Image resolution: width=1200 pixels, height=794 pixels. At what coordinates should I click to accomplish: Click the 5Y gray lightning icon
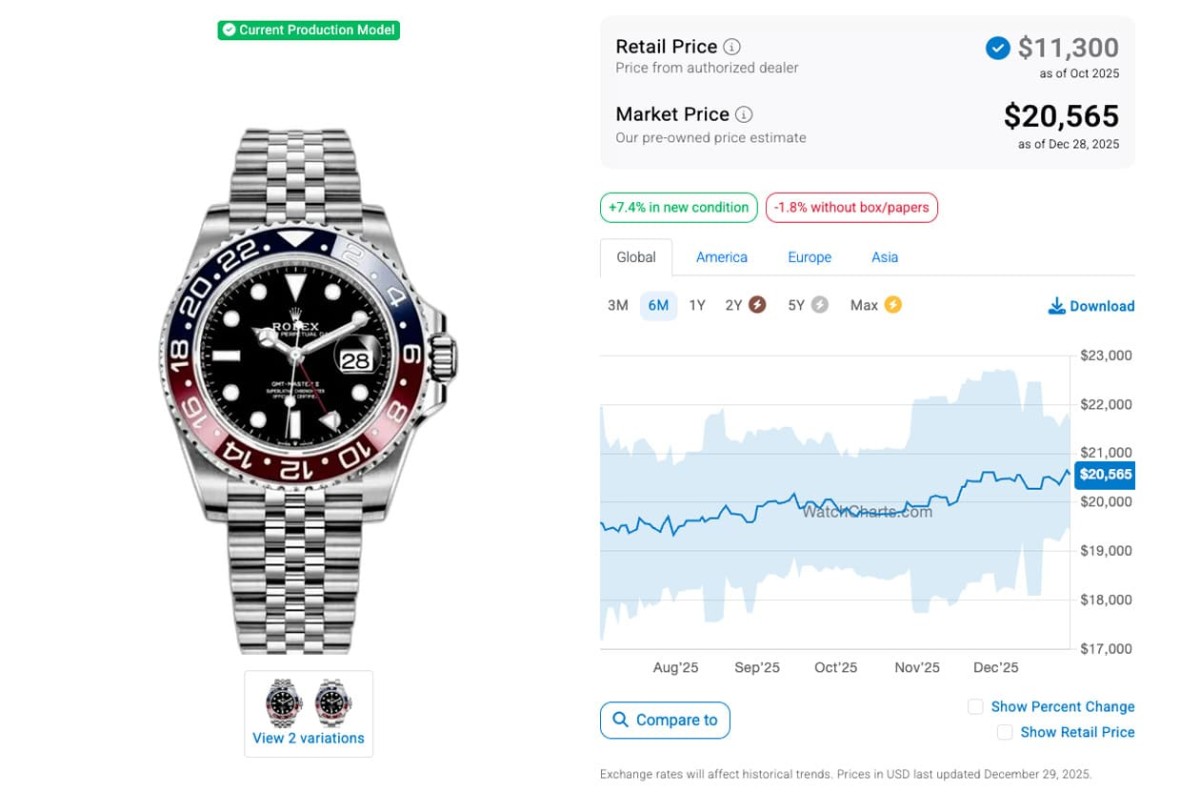click(820, 305)
